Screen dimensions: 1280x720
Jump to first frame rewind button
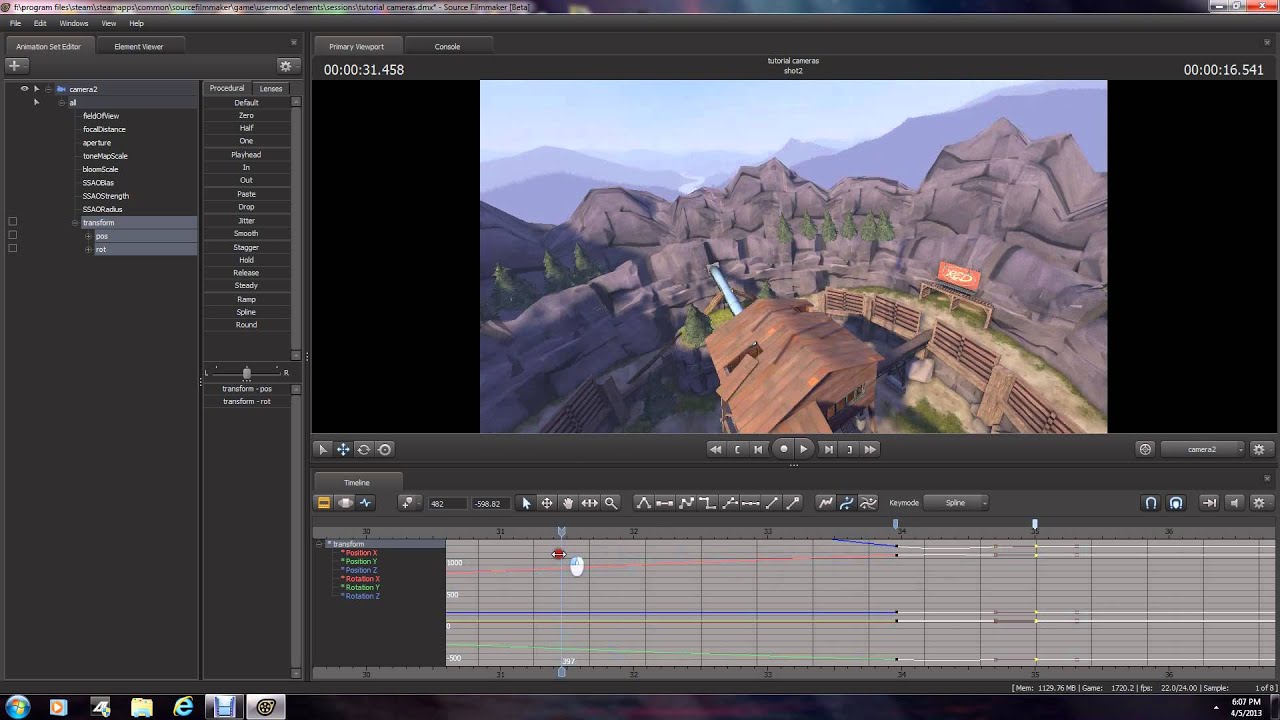pos(715,450)
